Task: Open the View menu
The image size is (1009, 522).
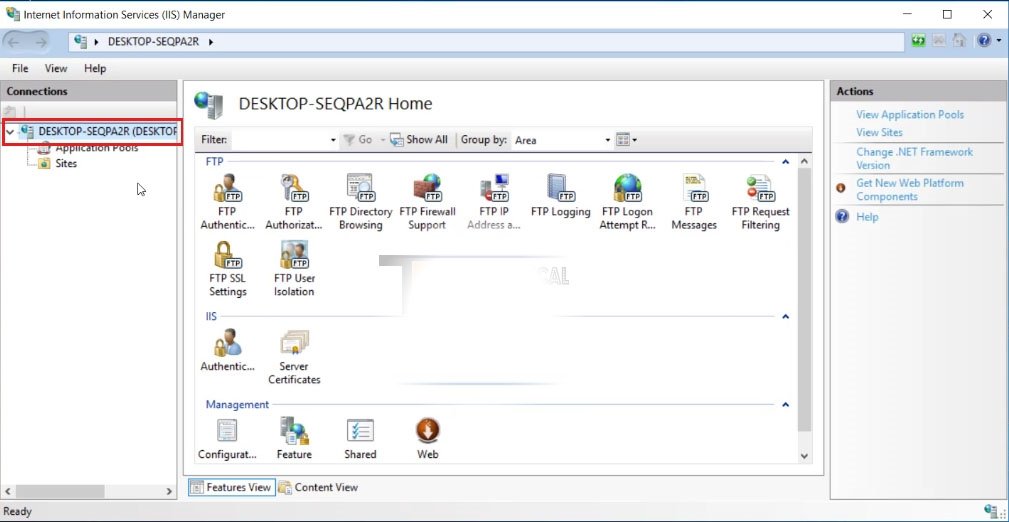Action: pos(56,68)
